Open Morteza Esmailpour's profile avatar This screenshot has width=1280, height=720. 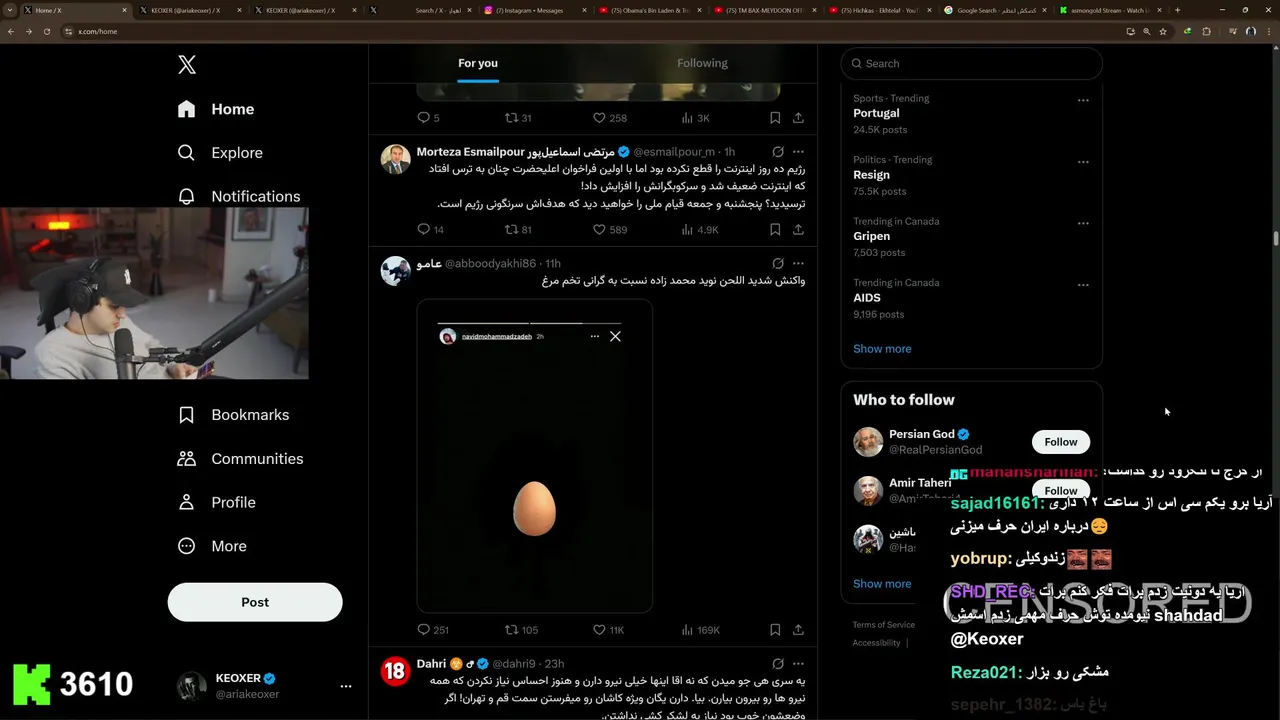[396, 160]
